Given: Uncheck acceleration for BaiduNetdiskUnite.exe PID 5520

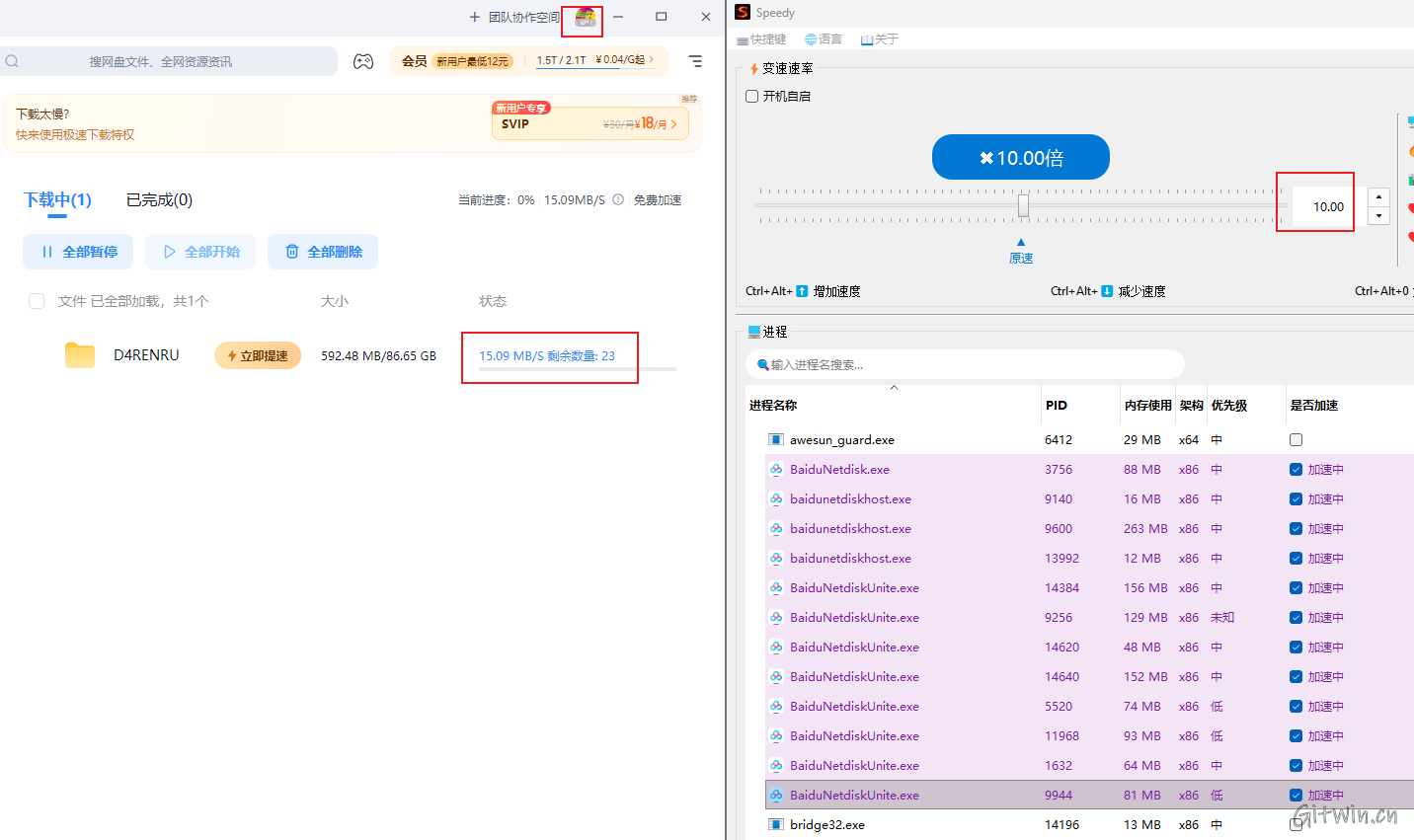Looking at the screenshot, I should click(x=1296, y=707).
